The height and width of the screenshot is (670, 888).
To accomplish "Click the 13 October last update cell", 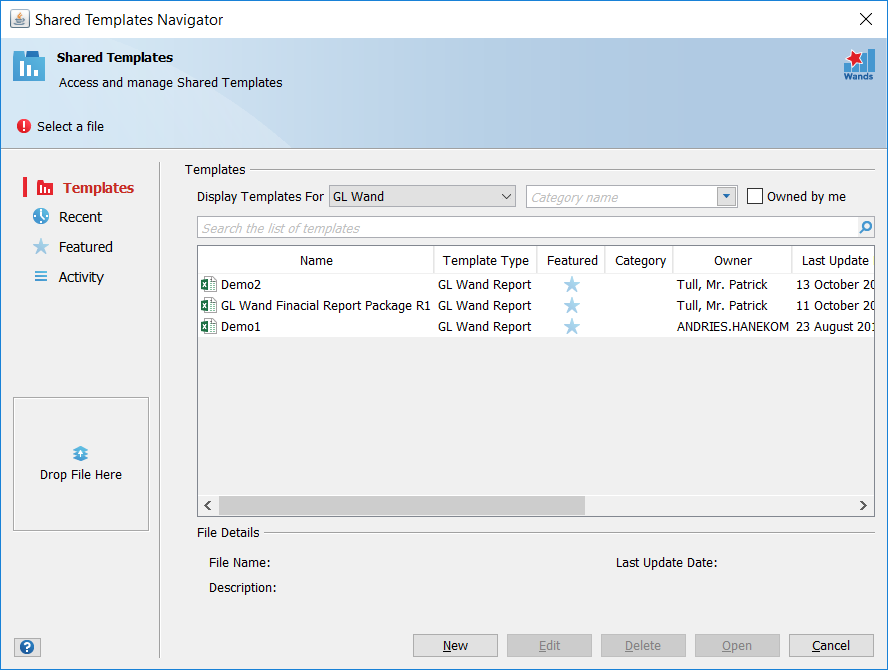I will point(835,284).
